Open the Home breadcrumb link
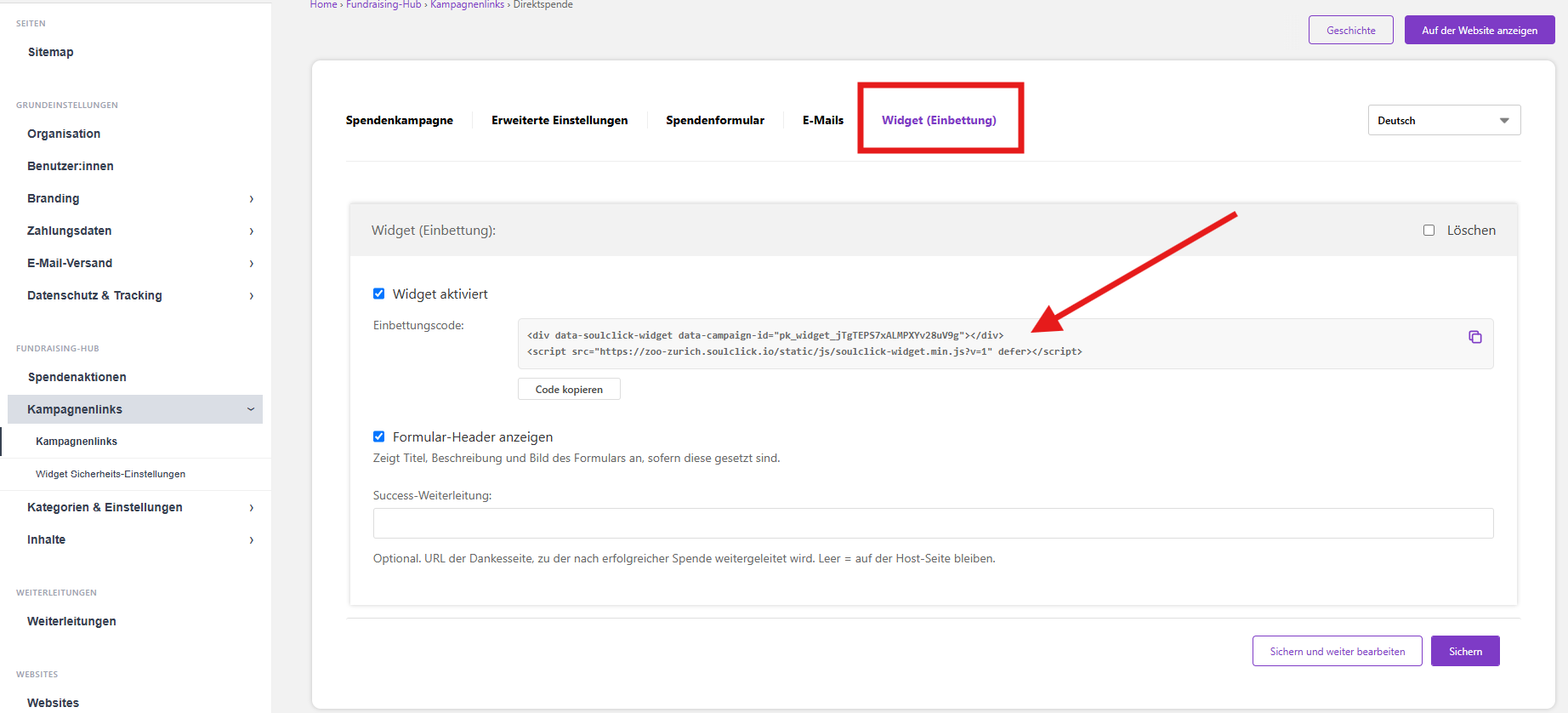1568x713 pixels. tap(323, 4)
